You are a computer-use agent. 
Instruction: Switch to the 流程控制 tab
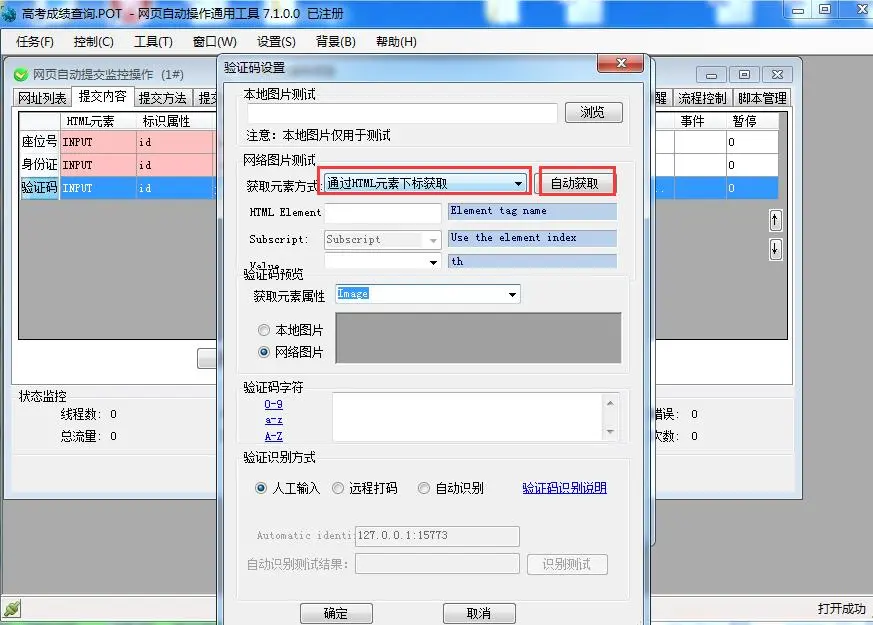pos(702,98)
